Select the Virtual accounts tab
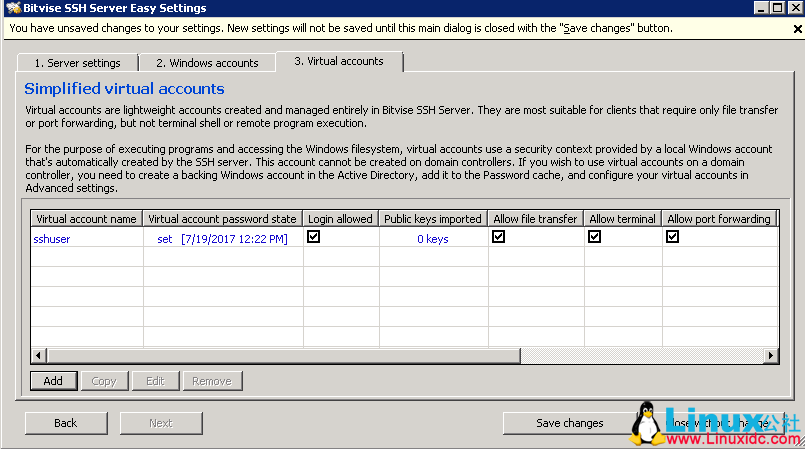Screen dimensions: 805x449 click(339, 61)
